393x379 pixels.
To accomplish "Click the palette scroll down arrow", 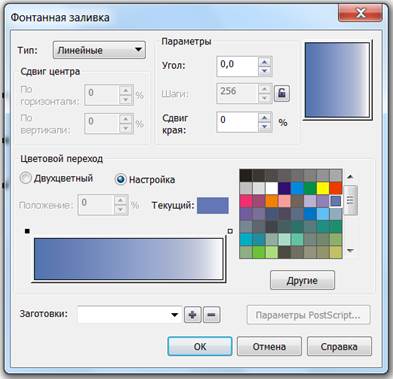I will point(350,251).
